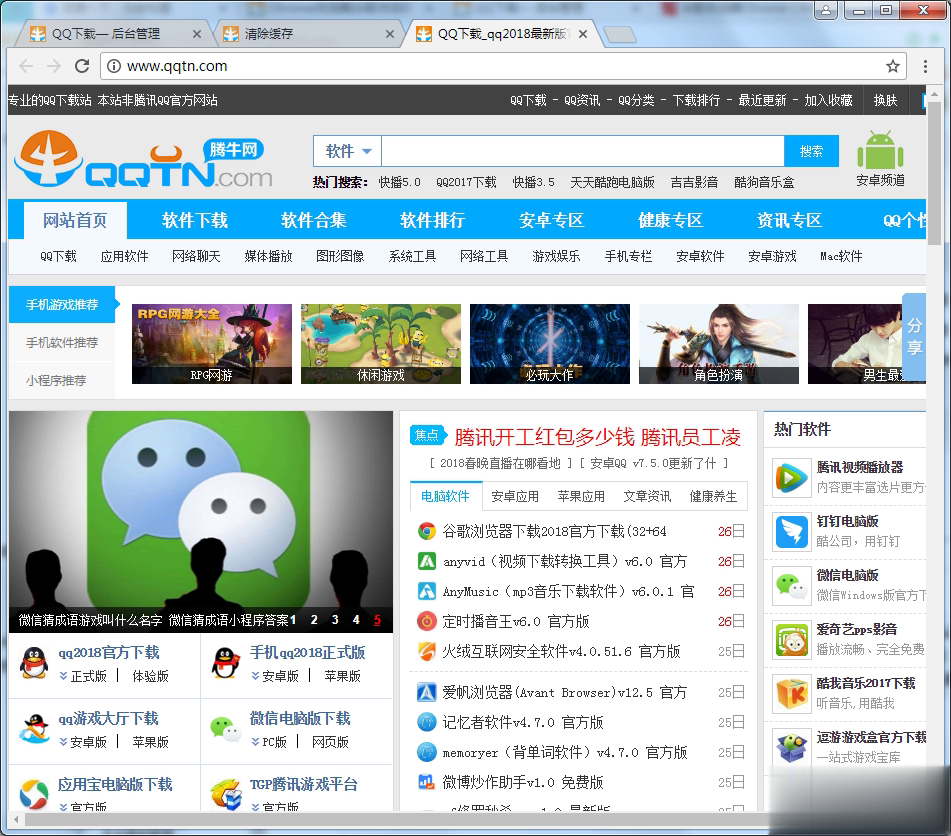
Task: Click the WeChat icon beside 微信电脑版下载
Action: click(x=226, y=729)
